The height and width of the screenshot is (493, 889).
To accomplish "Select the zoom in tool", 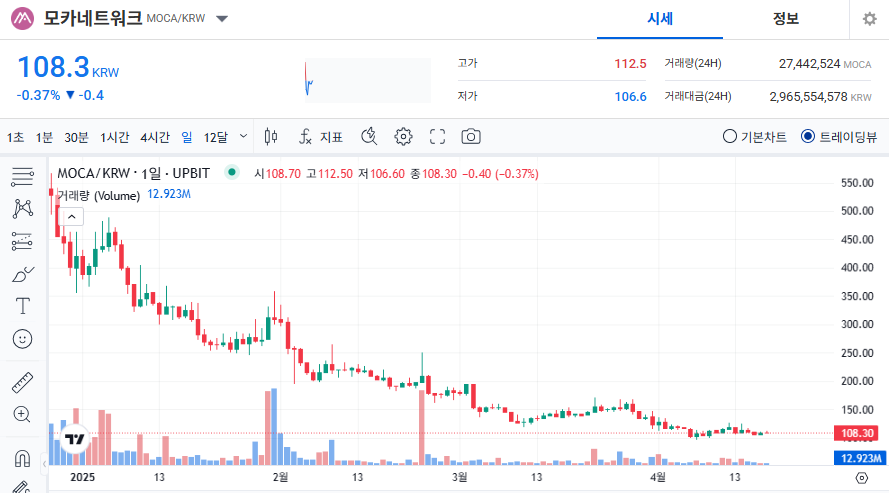I will pos(22,415).
